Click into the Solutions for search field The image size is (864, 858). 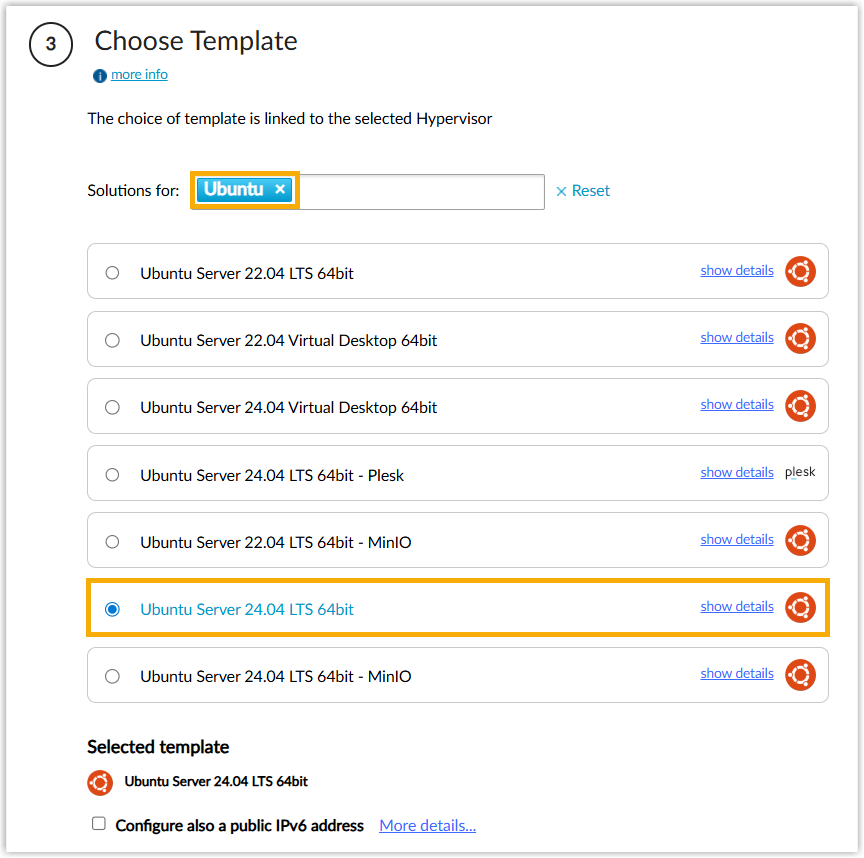click(420, 191)
